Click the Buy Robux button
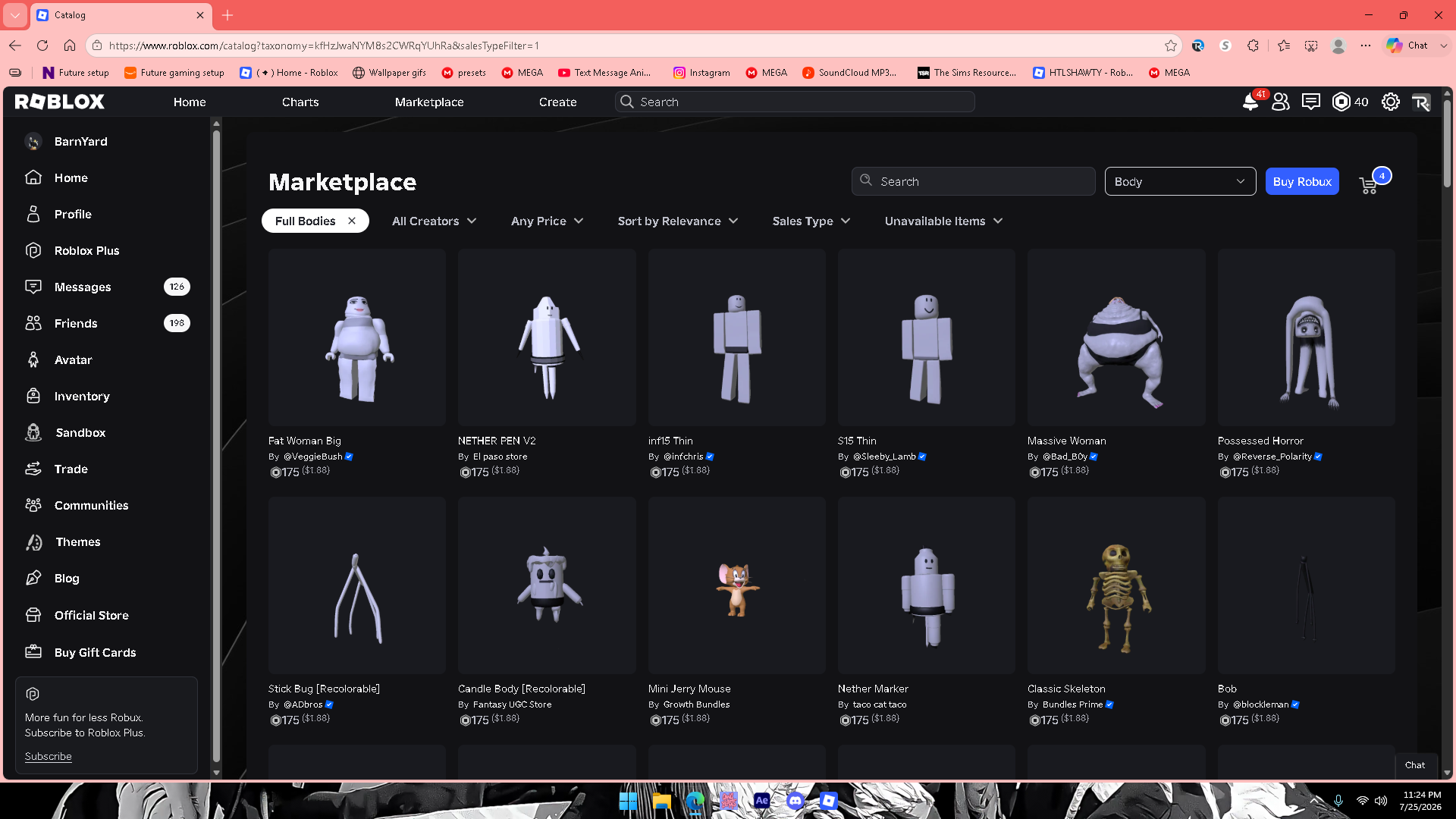 1302,181
